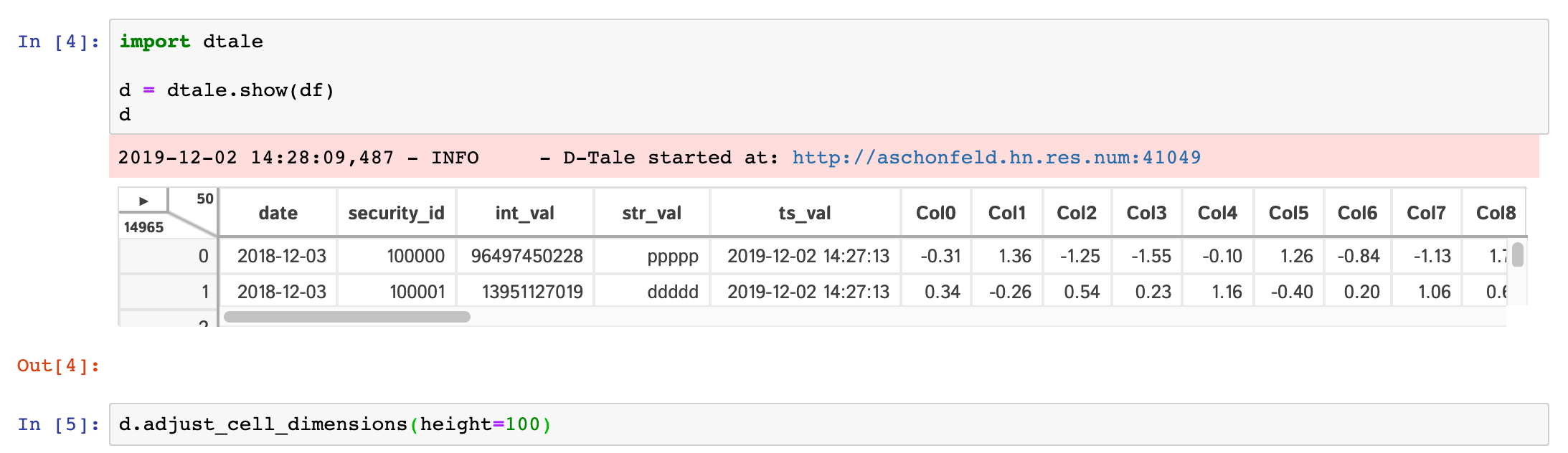Click the Col5 column header
Screen dimensions: 1568x453
click(x=1288, y=213)
